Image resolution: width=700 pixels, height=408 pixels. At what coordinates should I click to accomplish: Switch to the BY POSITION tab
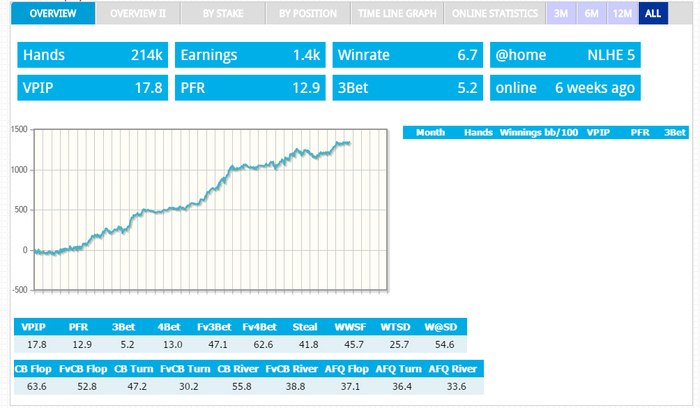(x=308, y=13)
